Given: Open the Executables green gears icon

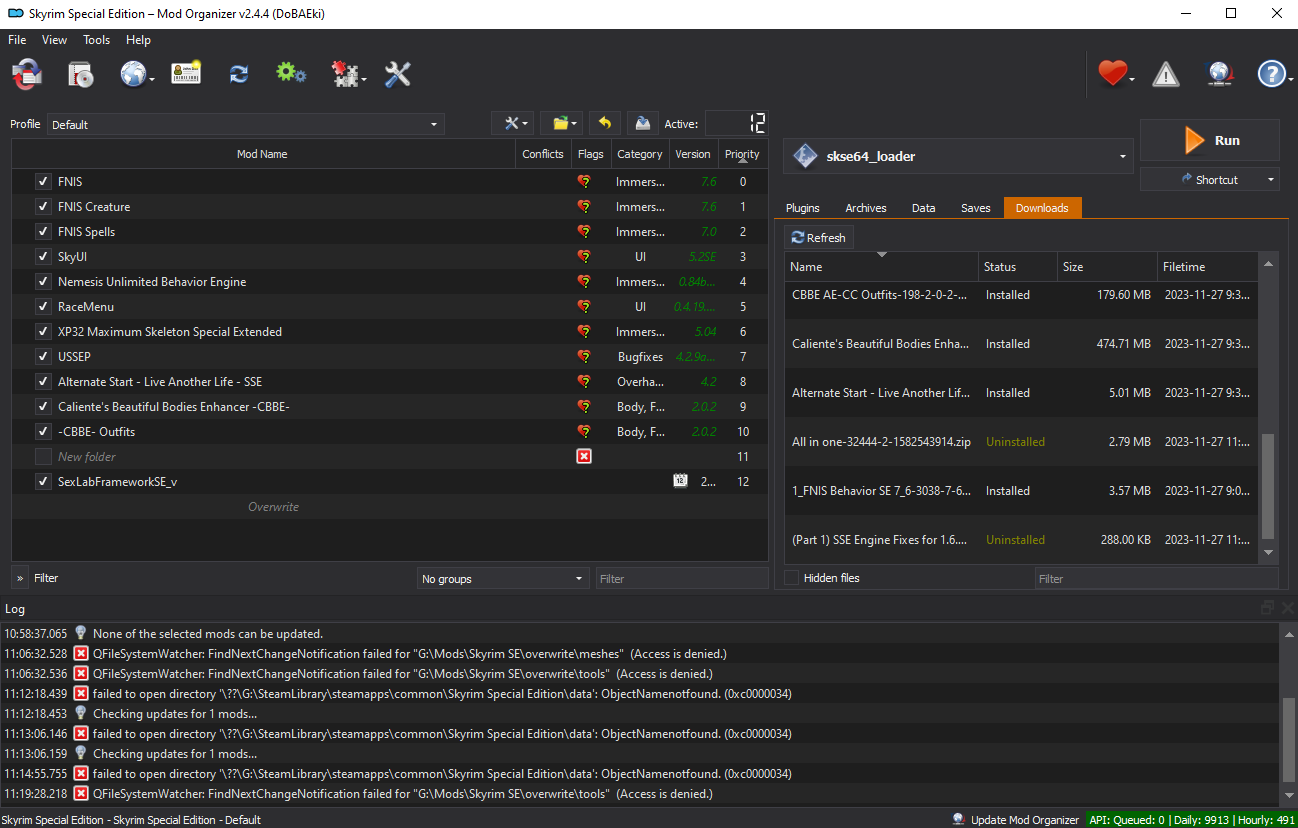Looking at the screenshot, I should pos(291,73).
